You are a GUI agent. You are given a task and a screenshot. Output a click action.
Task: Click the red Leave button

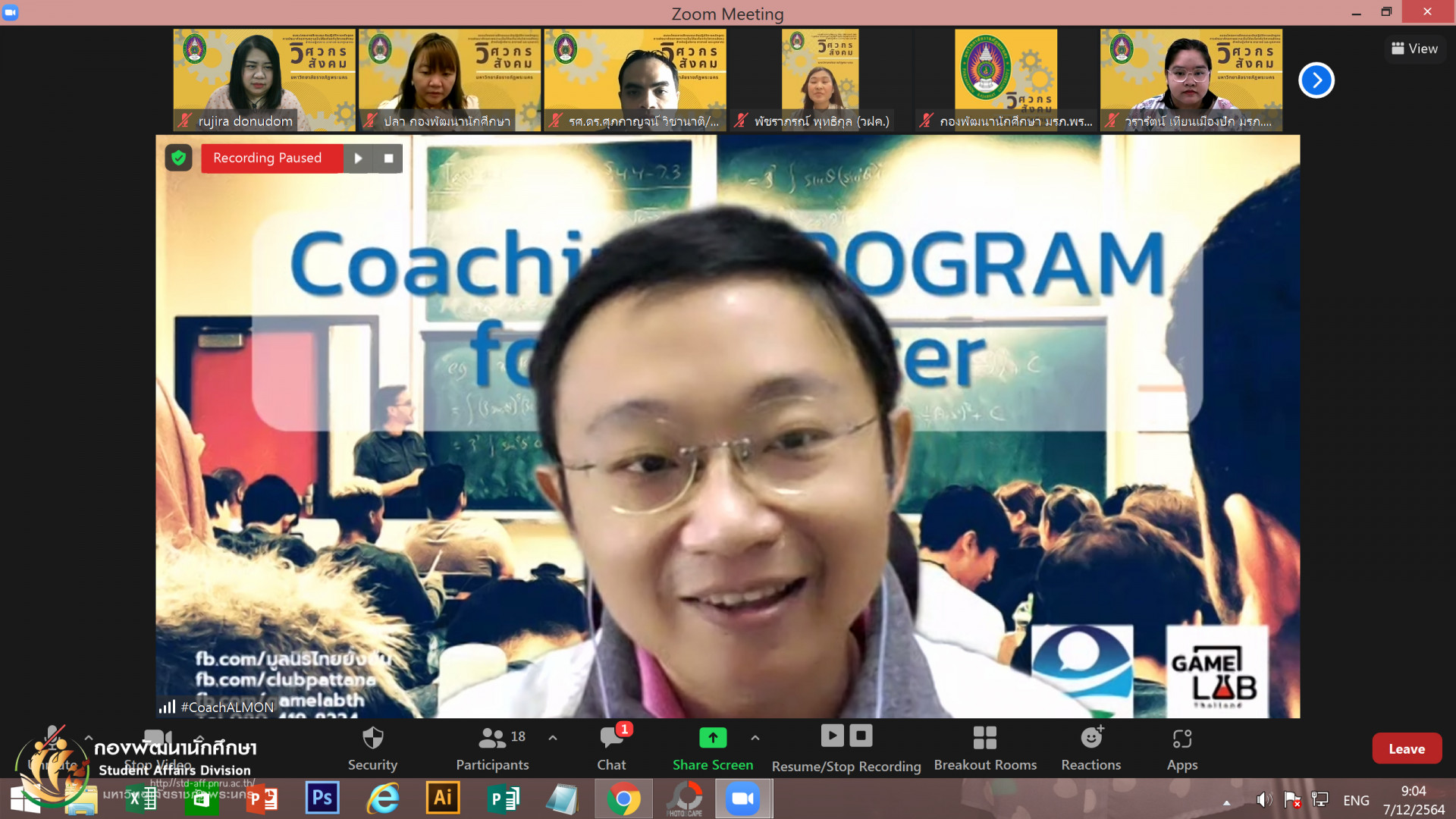(1406, 748)
